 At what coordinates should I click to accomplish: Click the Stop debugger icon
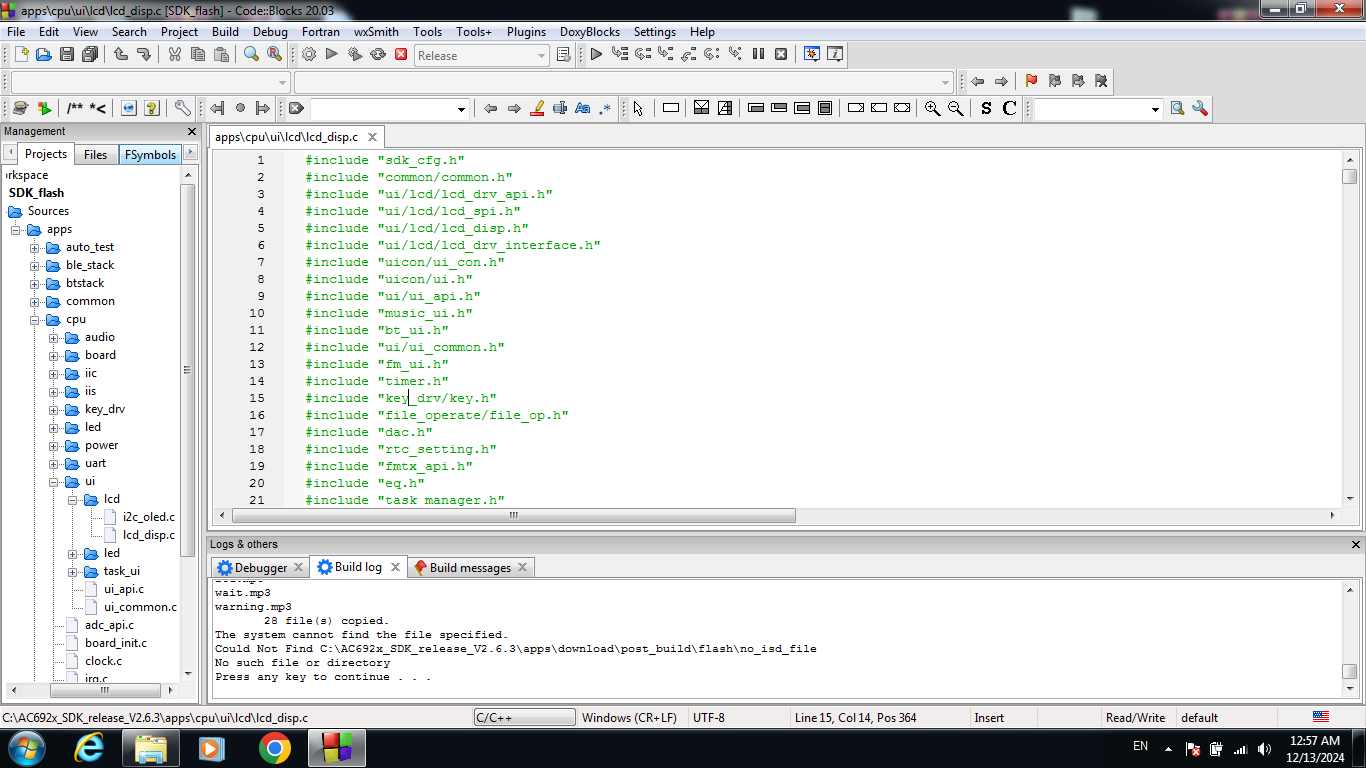tap(781, 55)
